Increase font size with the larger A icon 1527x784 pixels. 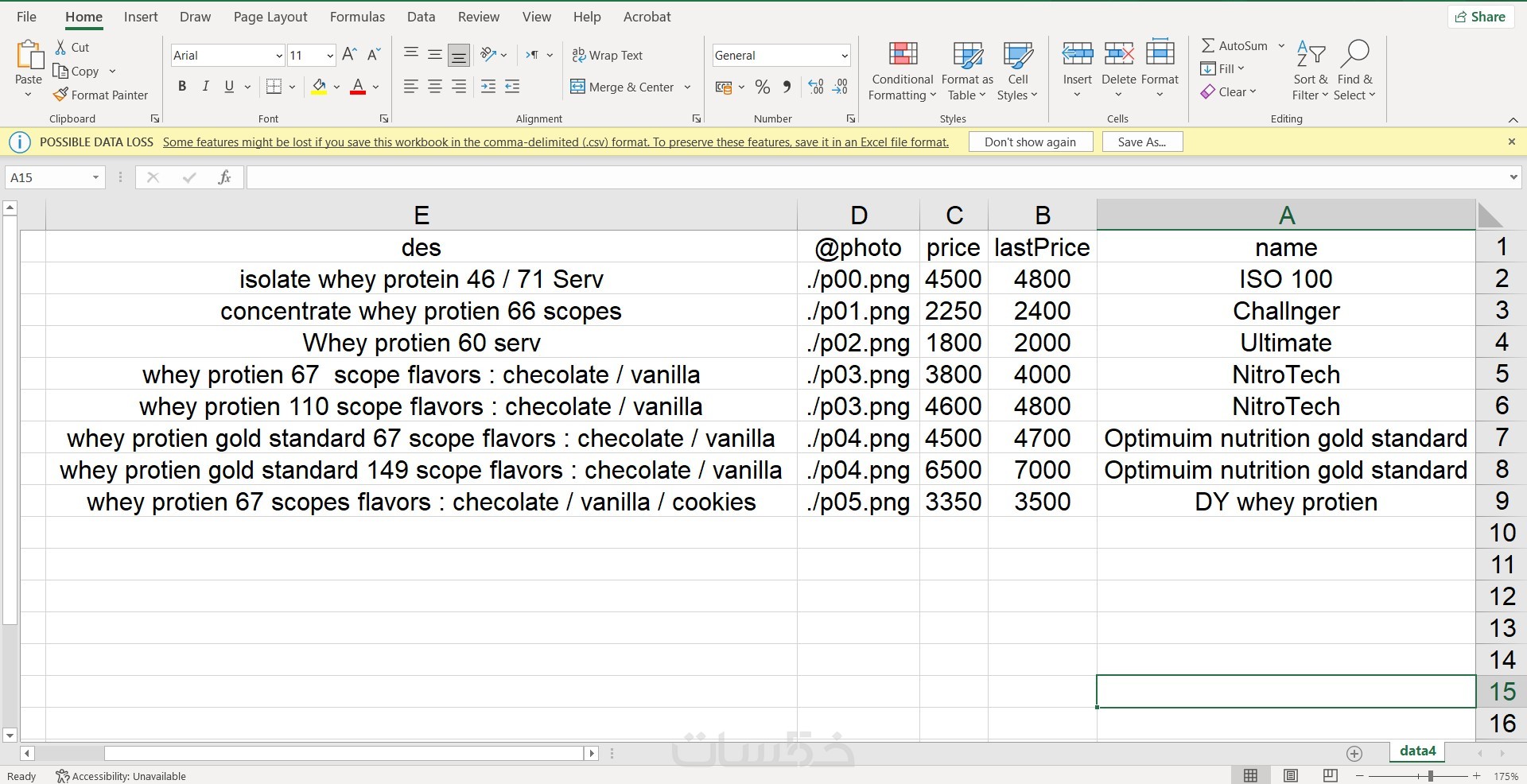[x=348, y=55]
